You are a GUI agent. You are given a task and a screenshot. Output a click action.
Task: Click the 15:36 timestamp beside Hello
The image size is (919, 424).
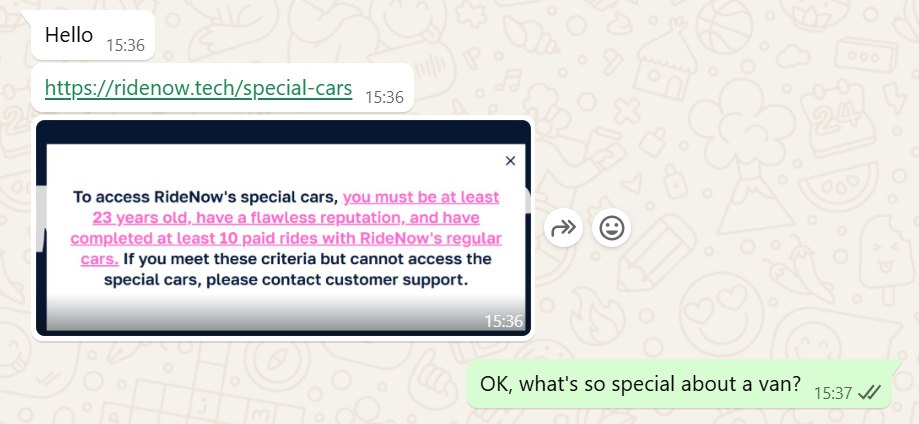[x=125, y=46]
